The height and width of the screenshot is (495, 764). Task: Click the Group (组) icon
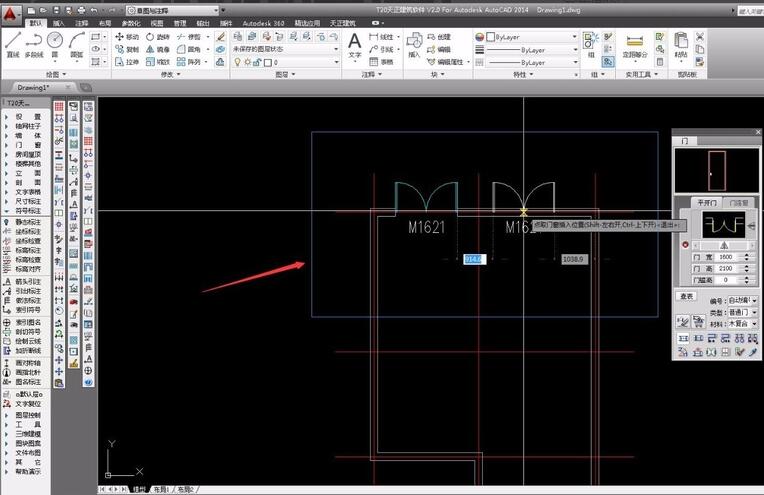point(591,45)
